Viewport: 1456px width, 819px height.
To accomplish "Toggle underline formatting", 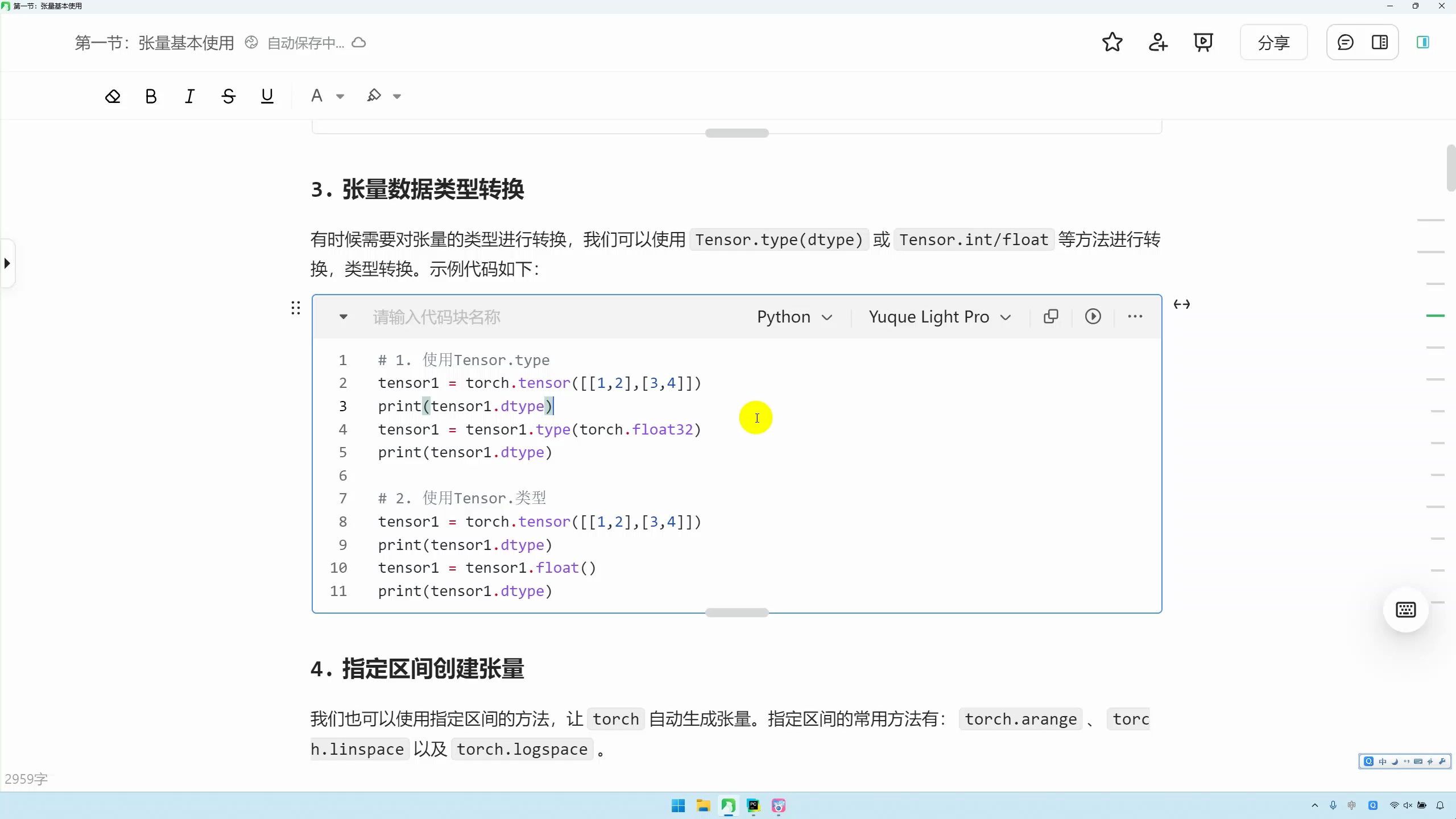I will pyautogui.click(x=267, y=96).
